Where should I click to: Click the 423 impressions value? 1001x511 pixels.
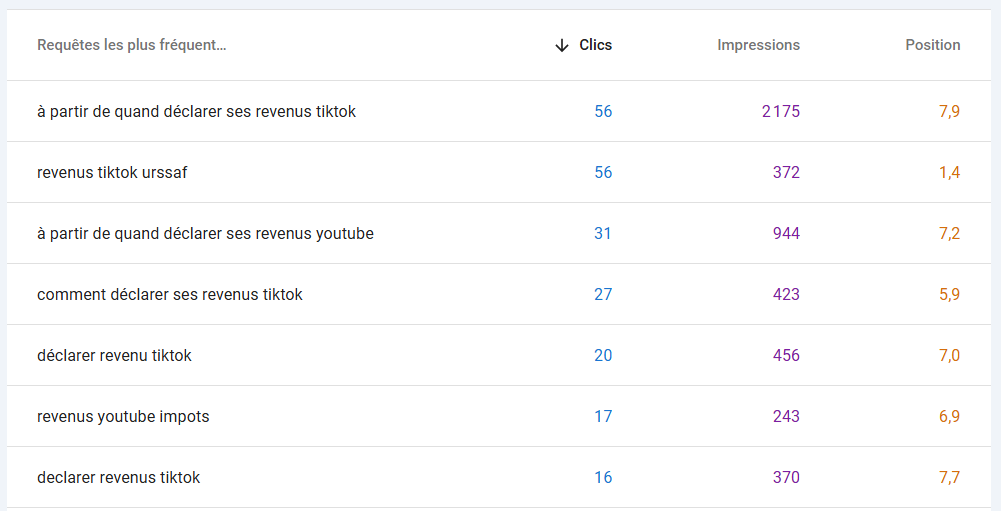786,294
